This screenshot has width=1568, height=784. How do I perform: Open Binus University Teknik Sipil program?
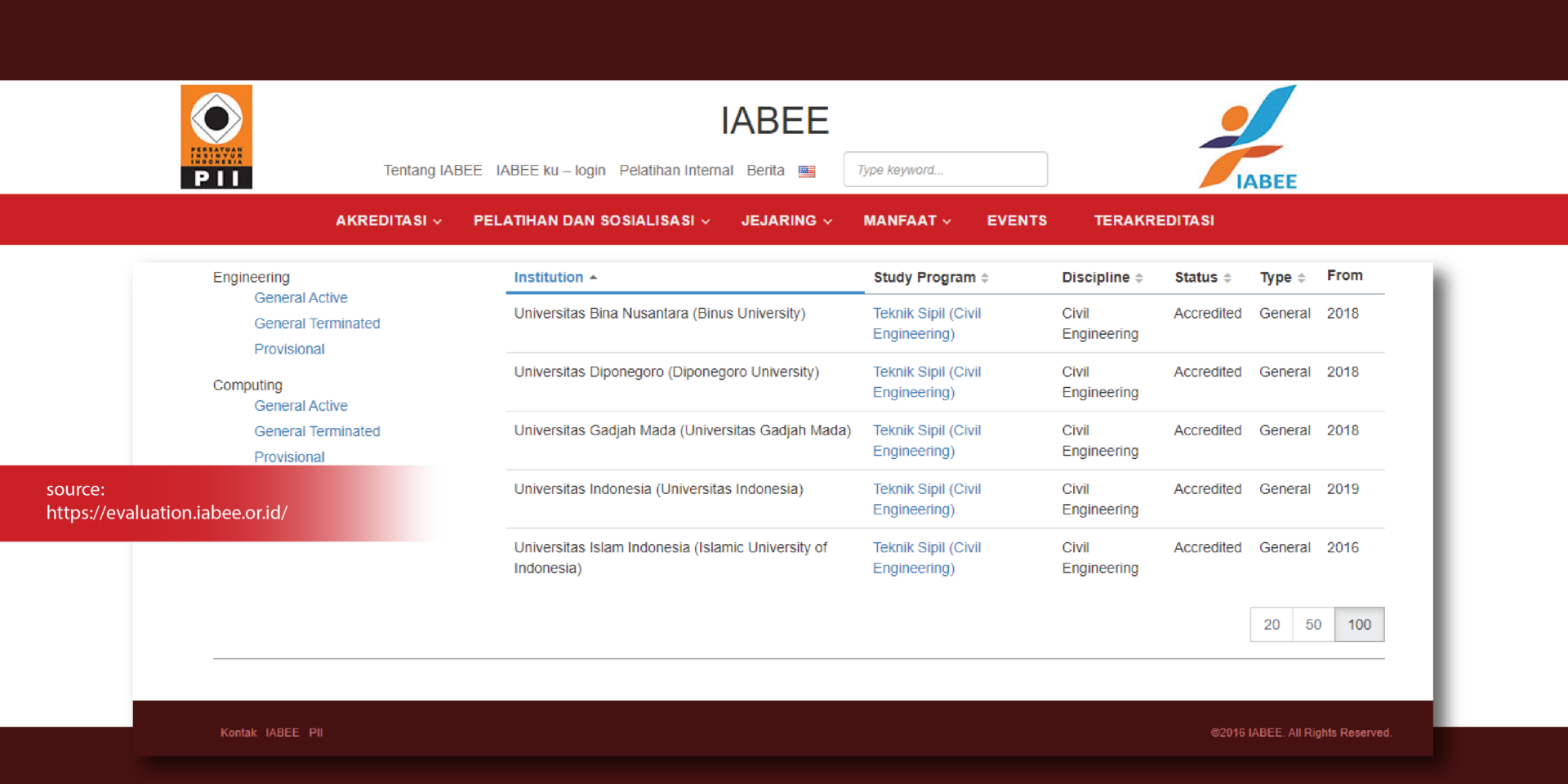927,323
